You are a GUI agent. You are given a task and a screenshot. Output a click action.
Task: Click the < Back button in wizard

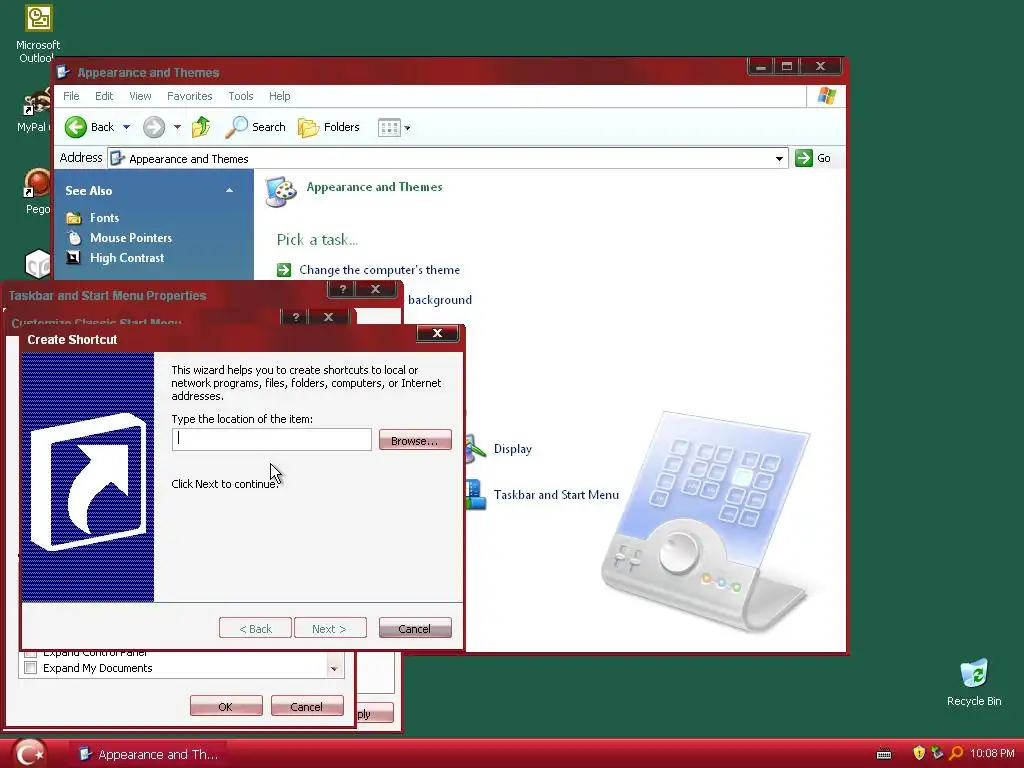point(255,628)
